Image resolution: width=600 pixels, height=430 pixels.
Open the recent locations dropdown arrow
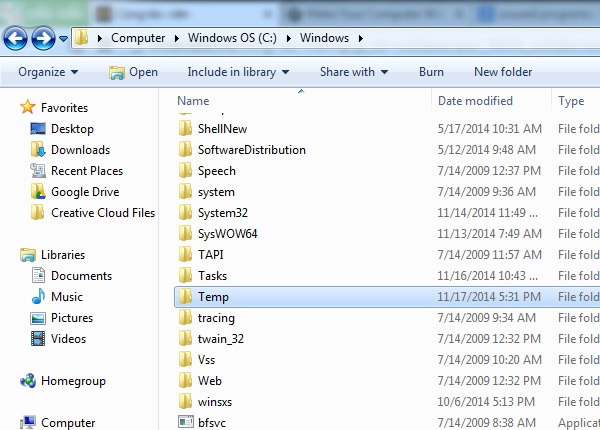click(63, 39)
